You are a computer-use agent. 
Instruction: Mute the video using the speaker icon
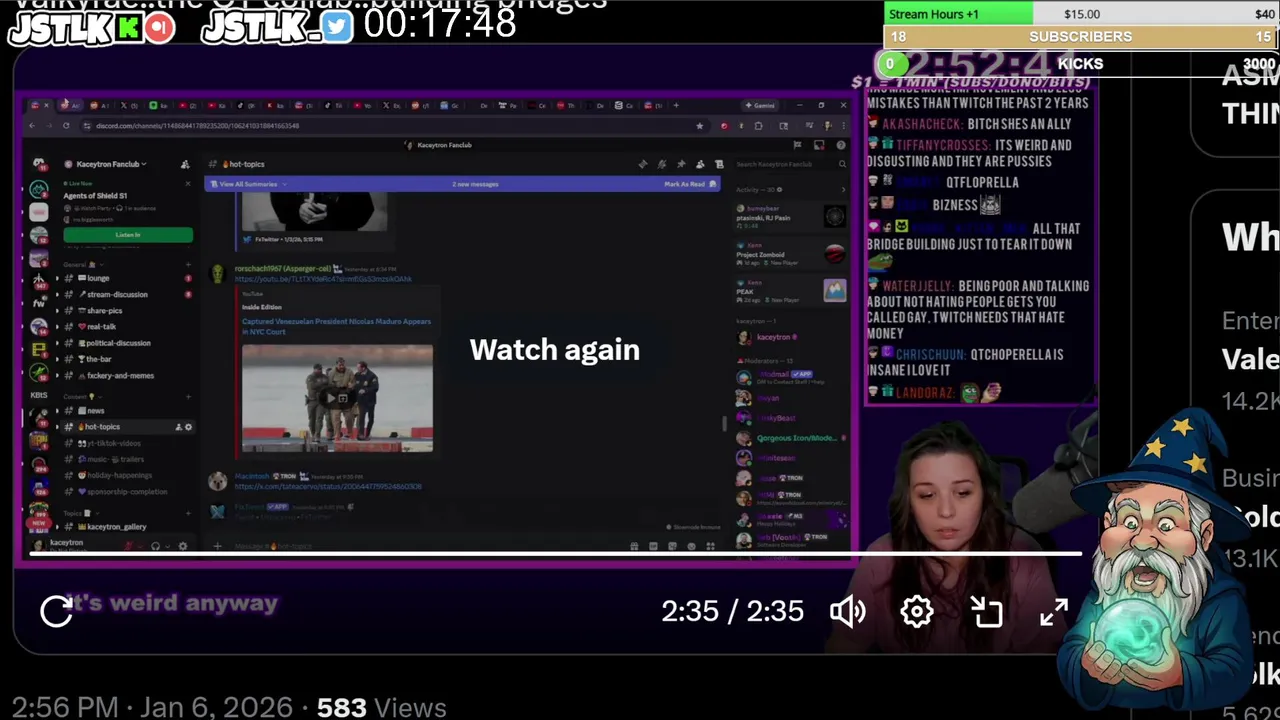click(x=847, y=611)
